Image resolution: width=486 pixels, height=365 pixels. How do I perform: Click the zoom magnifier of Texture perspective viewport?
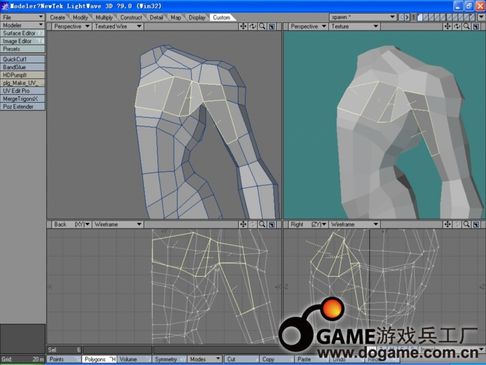(x=467, y=26)
